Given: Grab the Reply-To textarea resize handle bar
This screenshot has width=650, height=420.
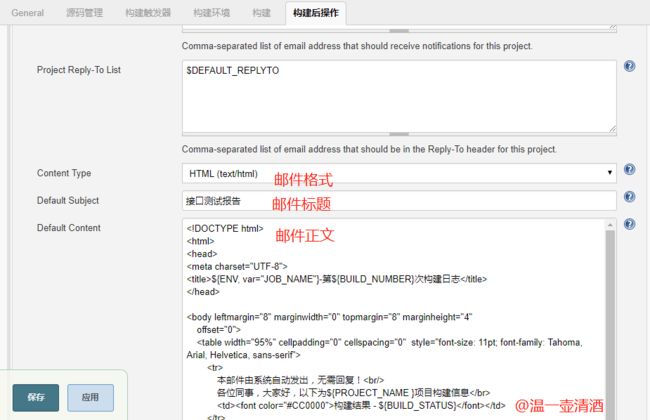Looking at the screenshot, I should [x=399, y=134].
